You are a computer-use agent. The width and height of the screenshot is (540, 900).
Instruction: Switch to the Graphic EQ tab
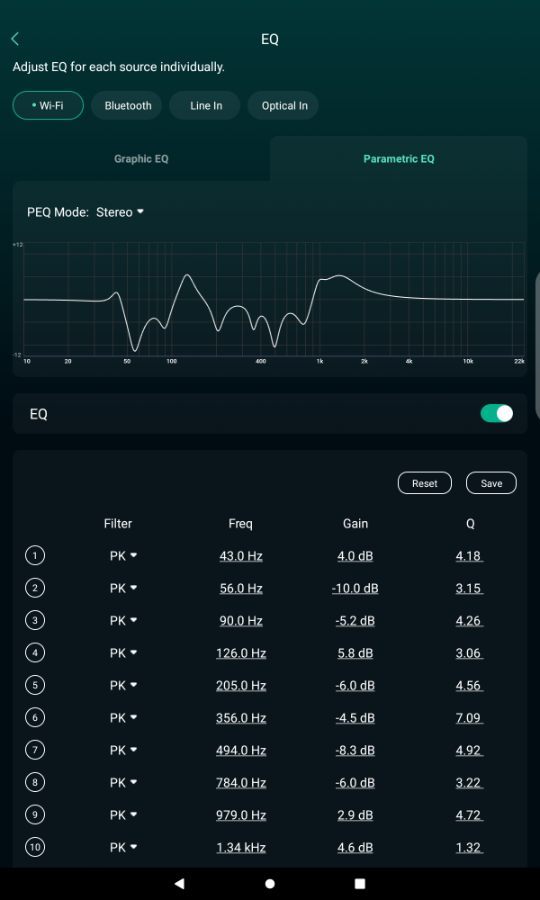141,159
